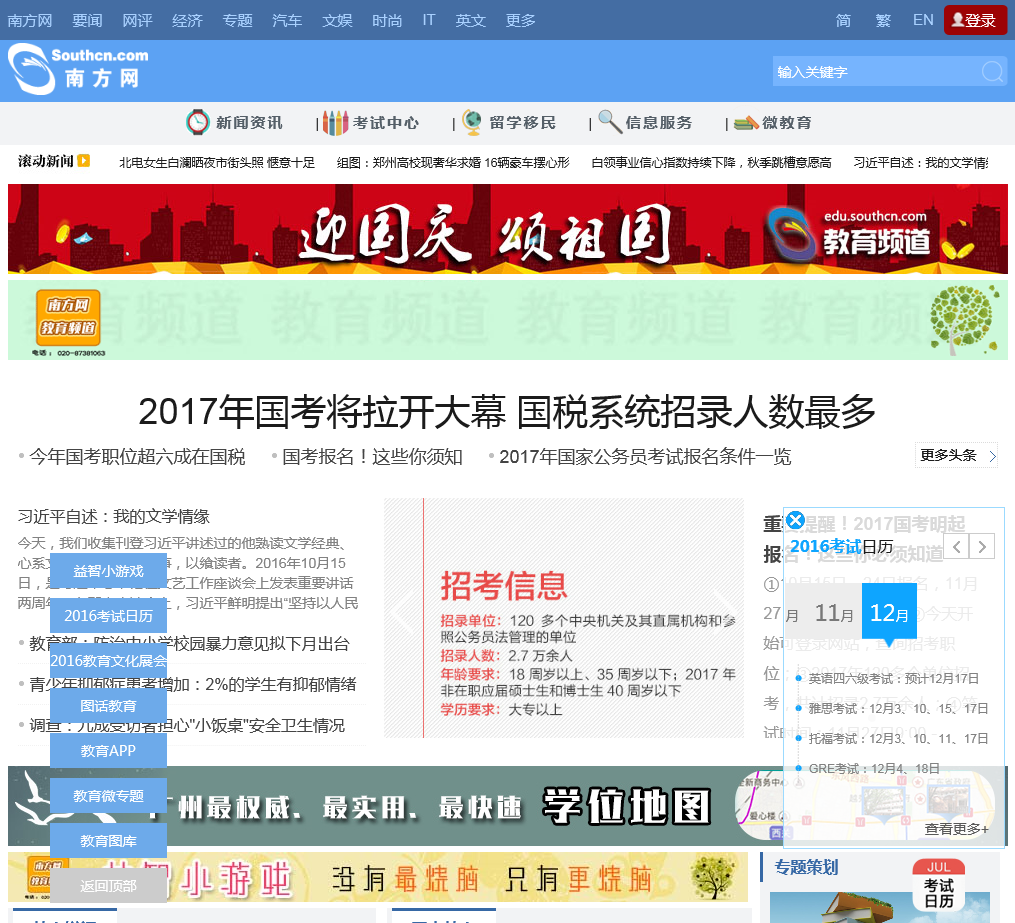1015x923 pixels.
Task: Switch to EN language
Action: (x=923, y=20)
